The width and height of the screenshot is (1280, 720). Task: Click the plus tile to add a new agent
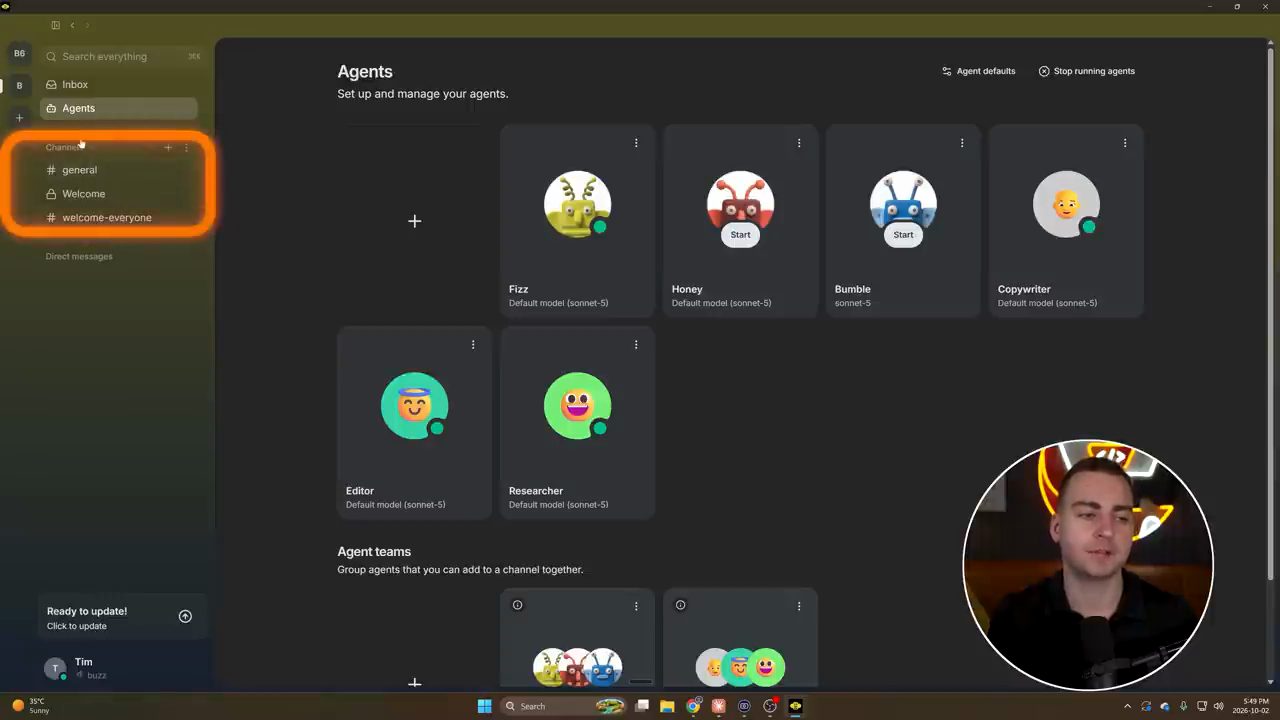click(415, 221)
